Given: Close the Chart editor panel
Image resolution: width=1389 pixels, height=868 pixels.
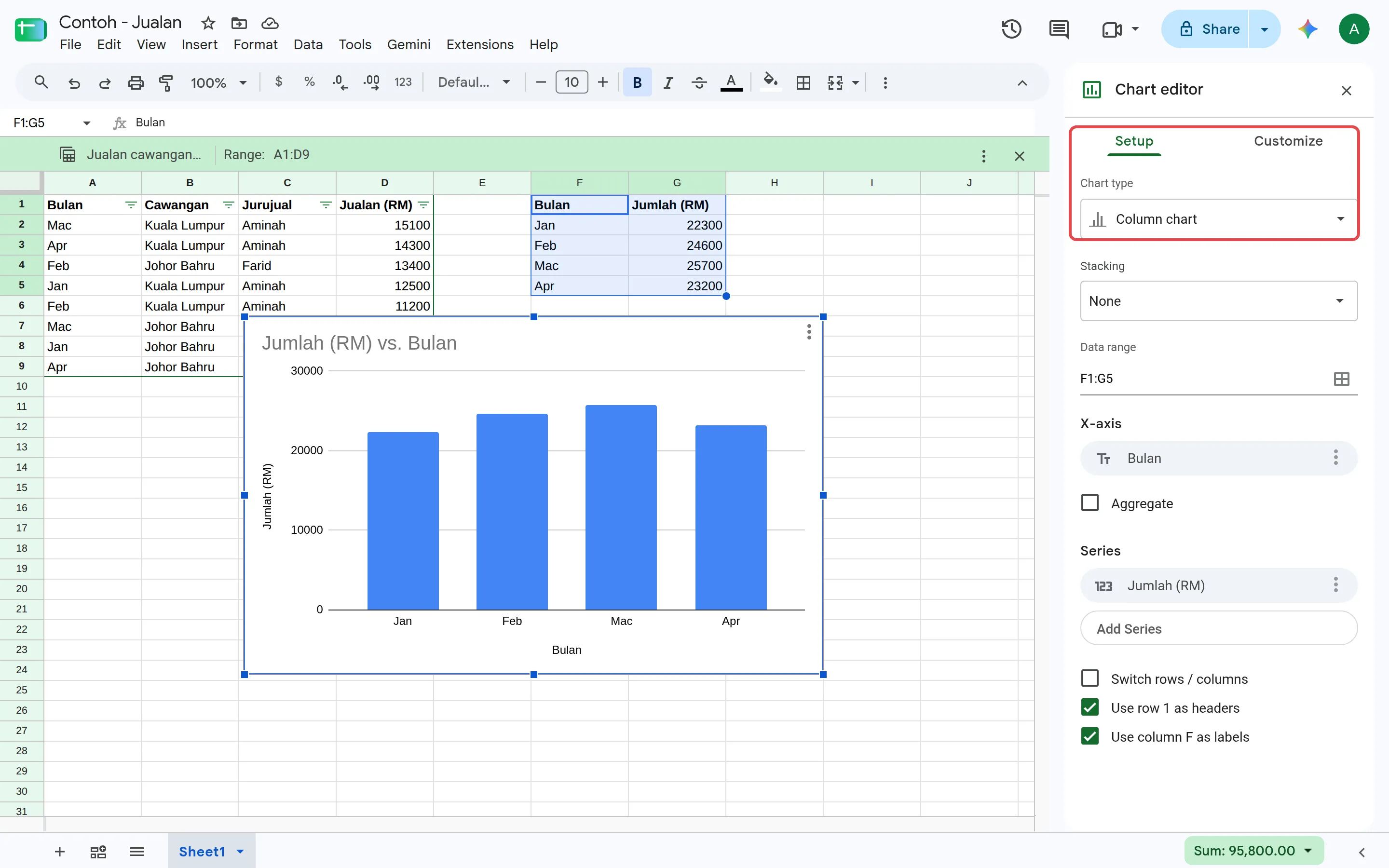Looking at the screenshot, I should tap(1346, 90).
